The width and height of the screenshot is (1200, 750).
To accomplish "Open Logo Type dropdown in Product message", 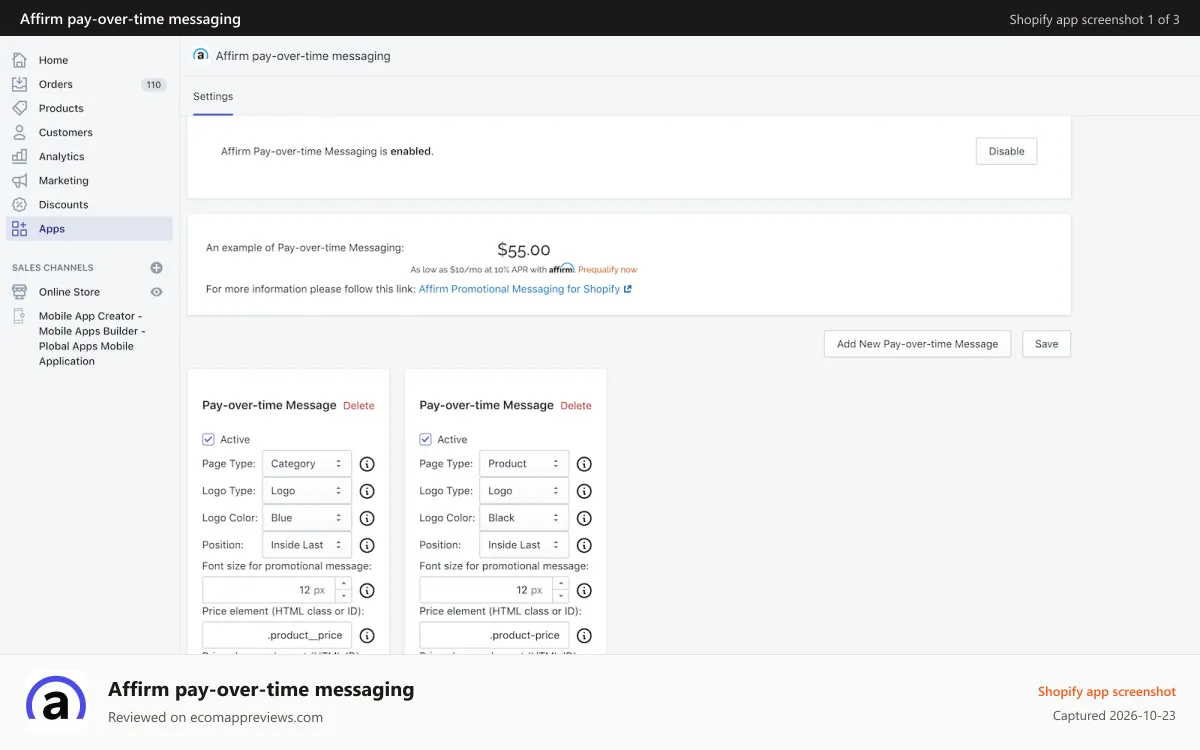I will pyautogui.click(x=524, y=491).
